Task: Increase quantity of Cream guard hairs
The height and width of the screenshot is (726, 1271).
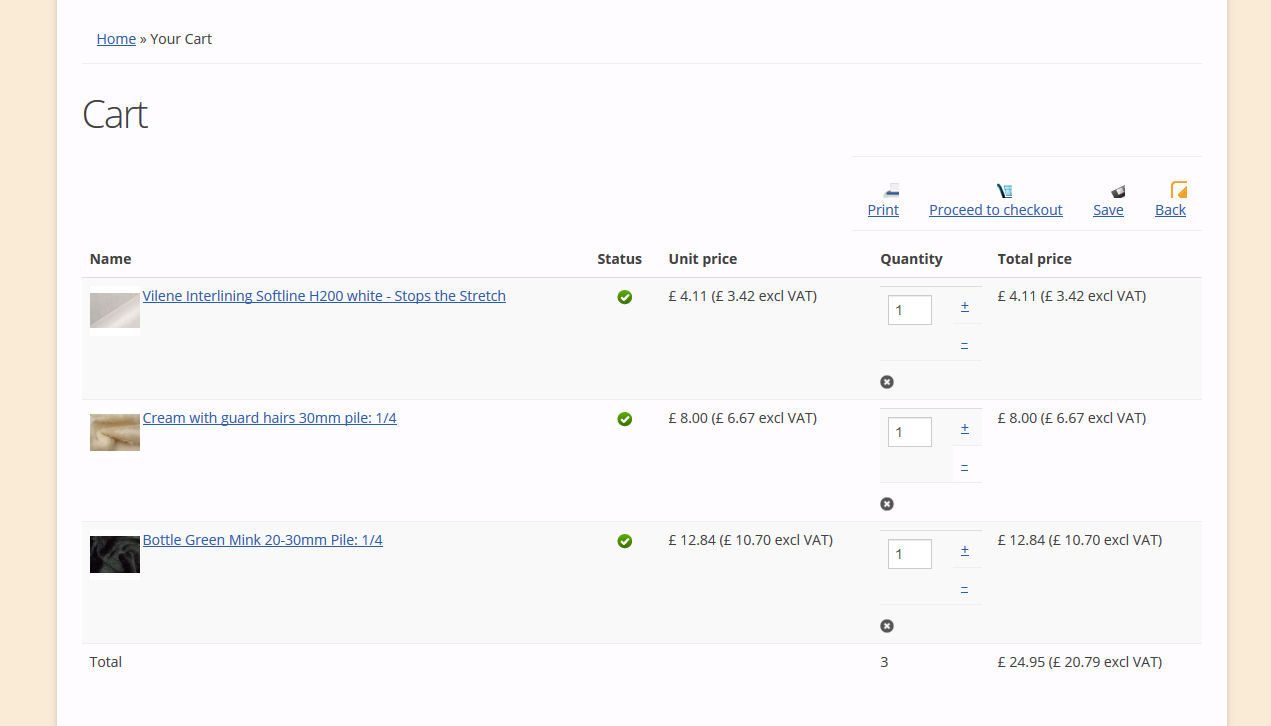Action: coord(965,429)
